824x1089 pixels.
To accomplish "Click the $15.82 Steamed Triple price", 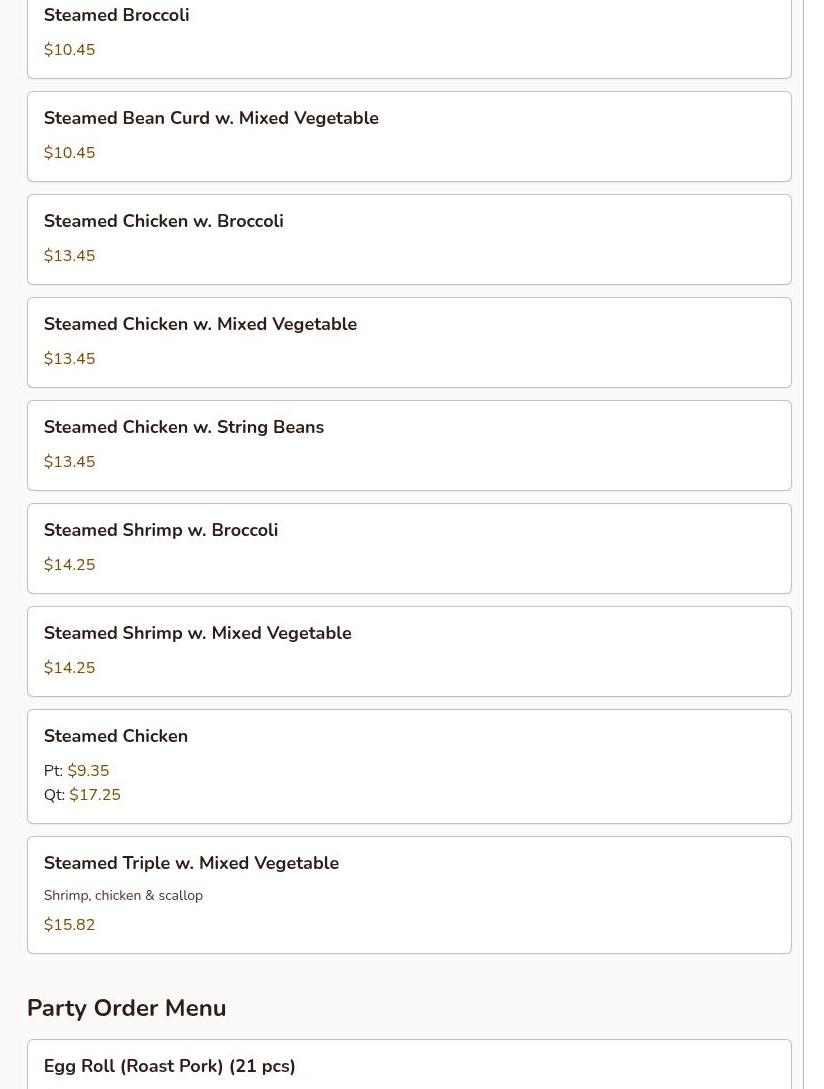I will point(69,924).
